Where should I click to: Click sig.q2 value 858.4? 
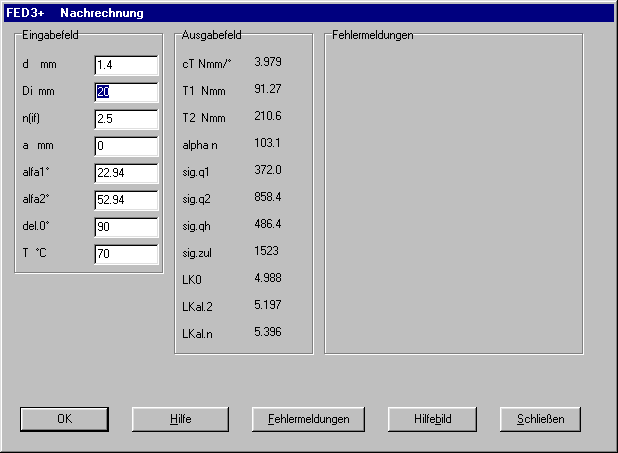click(268, 197)
